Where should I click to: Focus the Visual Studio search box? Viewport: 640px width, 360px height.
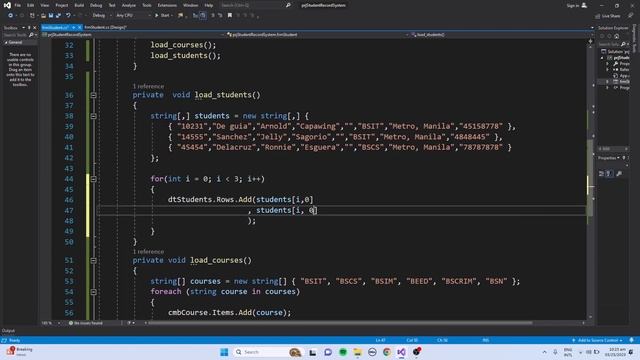[x=255, y=5]
